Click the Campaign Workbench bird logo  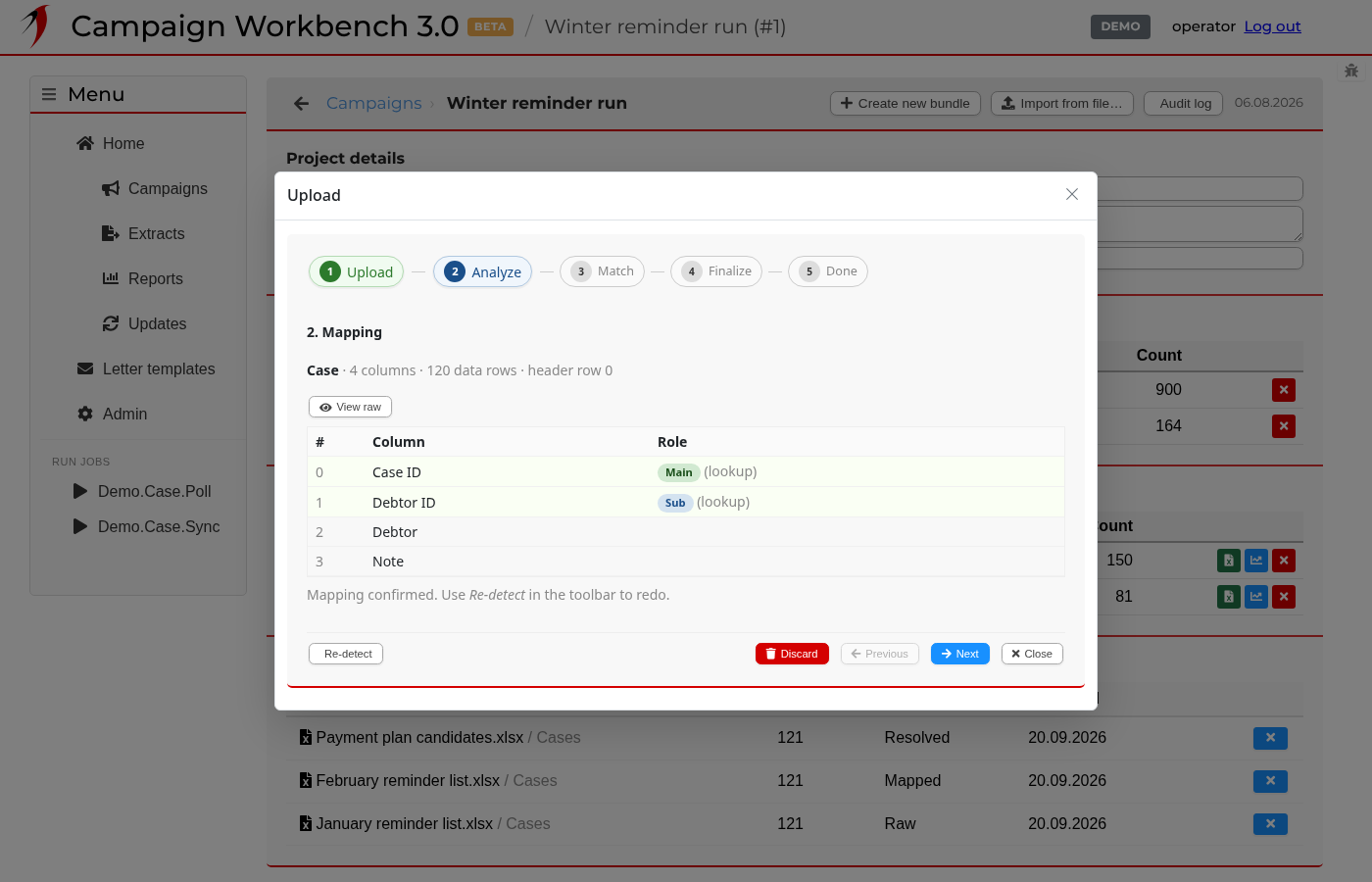coord(36,26)
